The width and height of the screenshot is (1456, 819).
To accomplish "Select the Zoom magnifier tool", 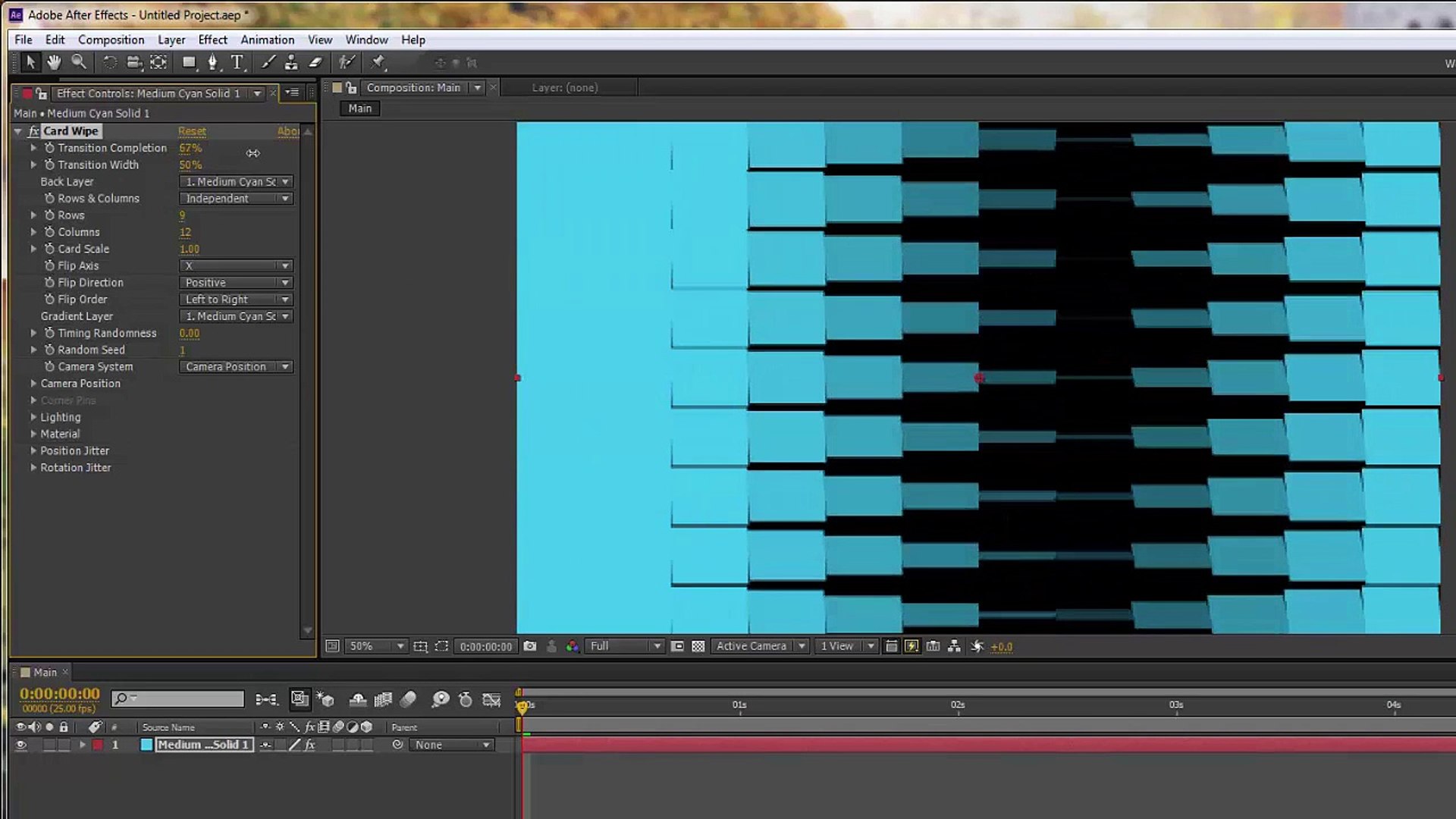I will pyautogui.click(x=78, y=62).
